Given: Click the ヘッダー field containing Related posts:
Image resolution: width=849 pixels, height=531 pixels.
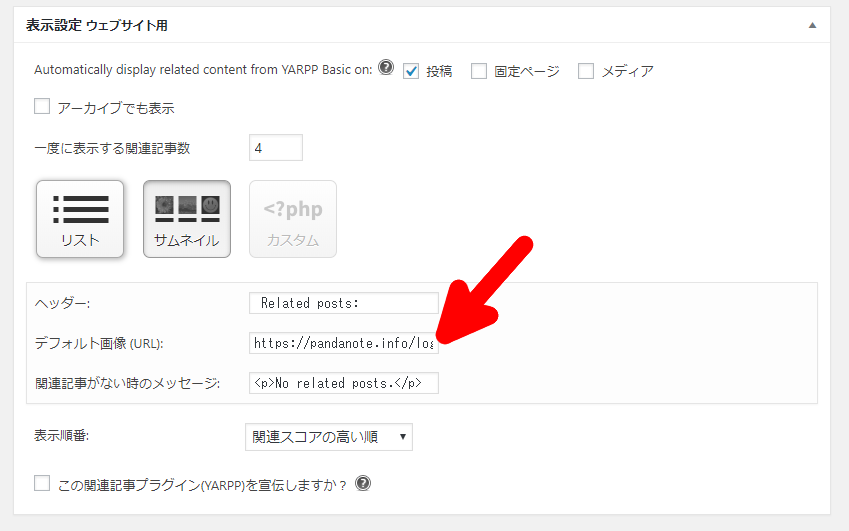Looking at the screenshot, I should pyautogui.click(x=343, y=303).
